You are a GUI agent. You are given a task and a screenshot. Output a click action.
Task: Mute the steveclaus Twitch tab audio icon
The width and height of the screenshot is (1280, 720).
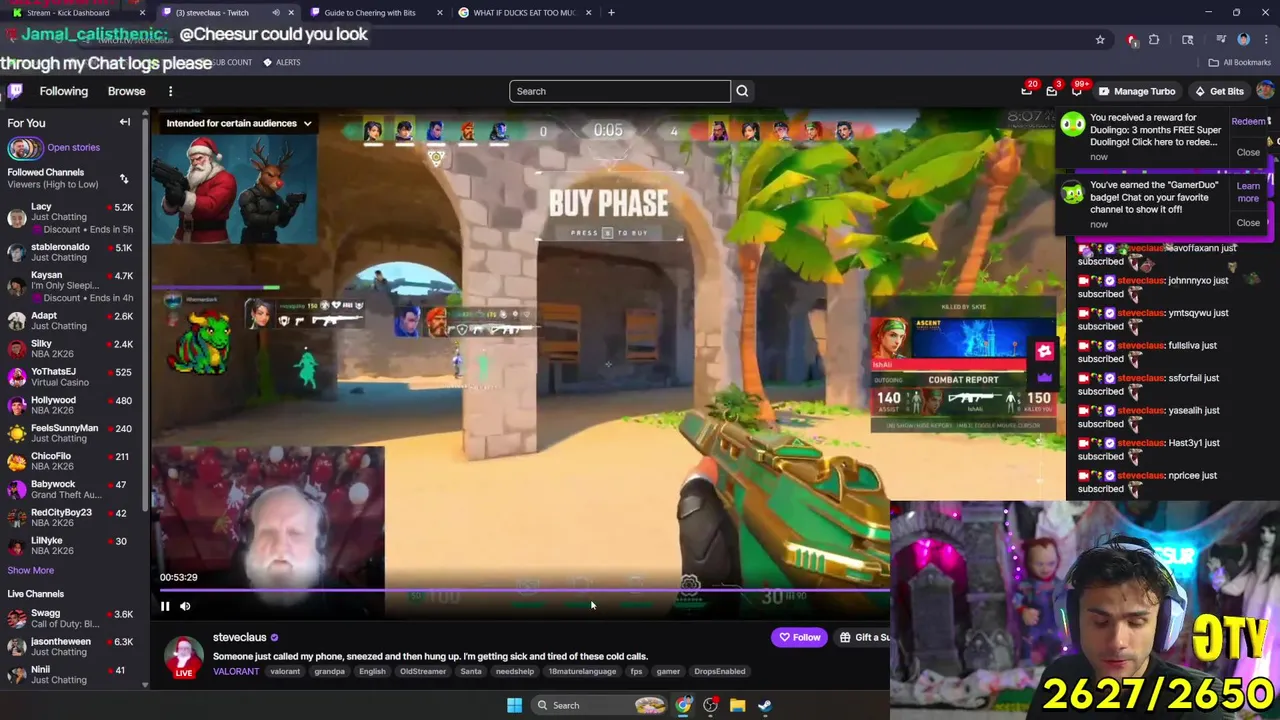tap(276, 13)
